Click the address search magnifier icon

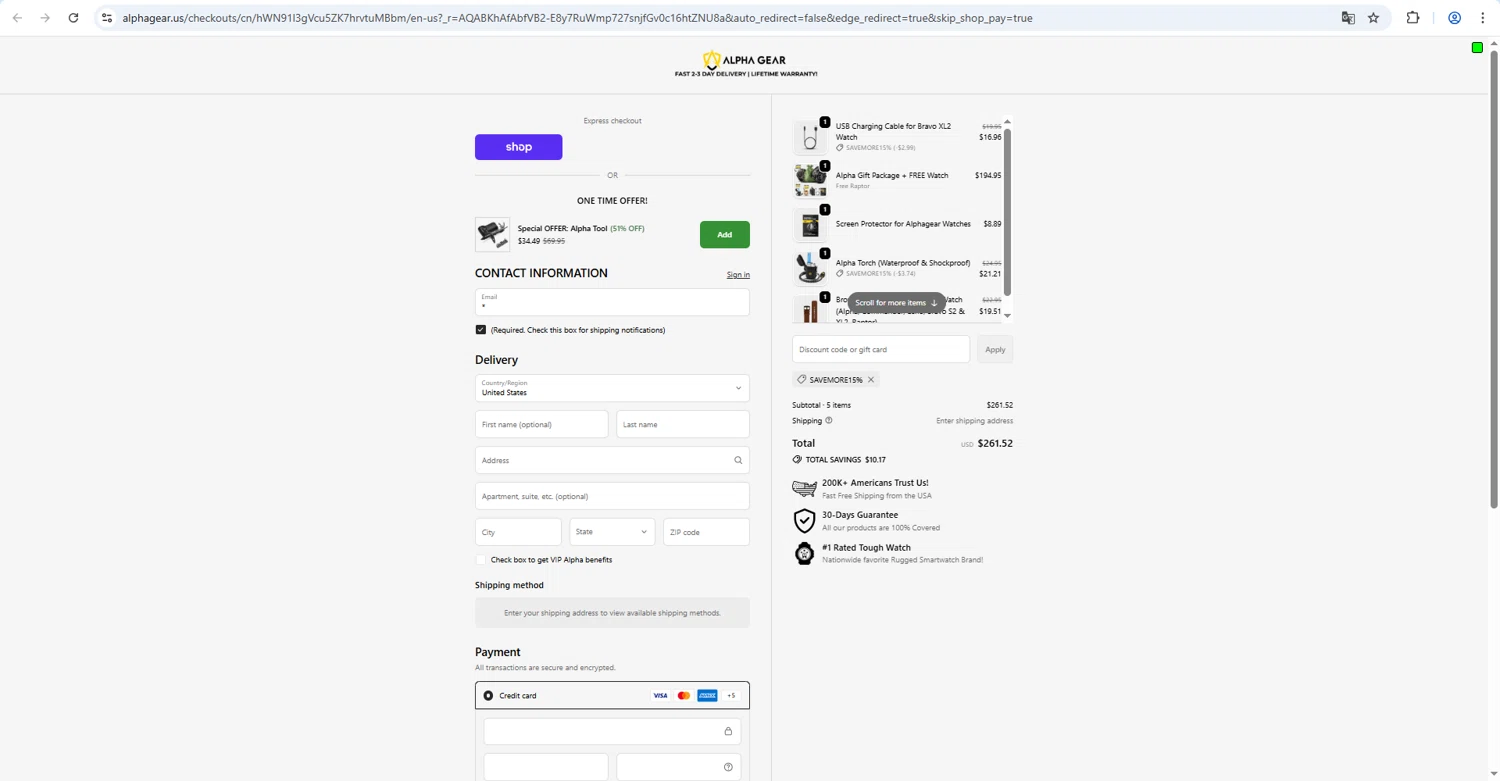(x=738, y=460)
